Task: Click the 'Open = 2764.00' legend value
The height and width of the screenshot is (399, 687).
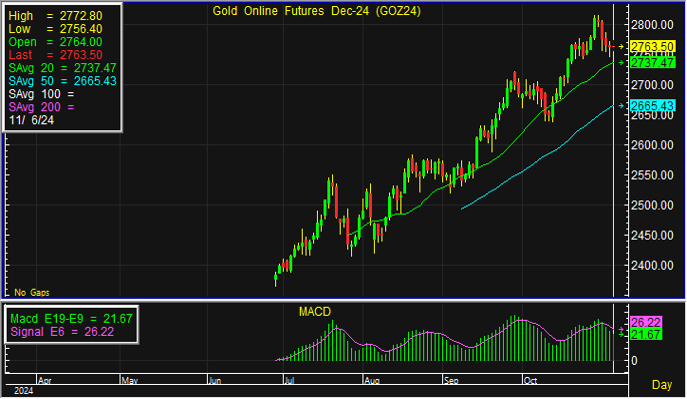Action: tap(55, 42)
